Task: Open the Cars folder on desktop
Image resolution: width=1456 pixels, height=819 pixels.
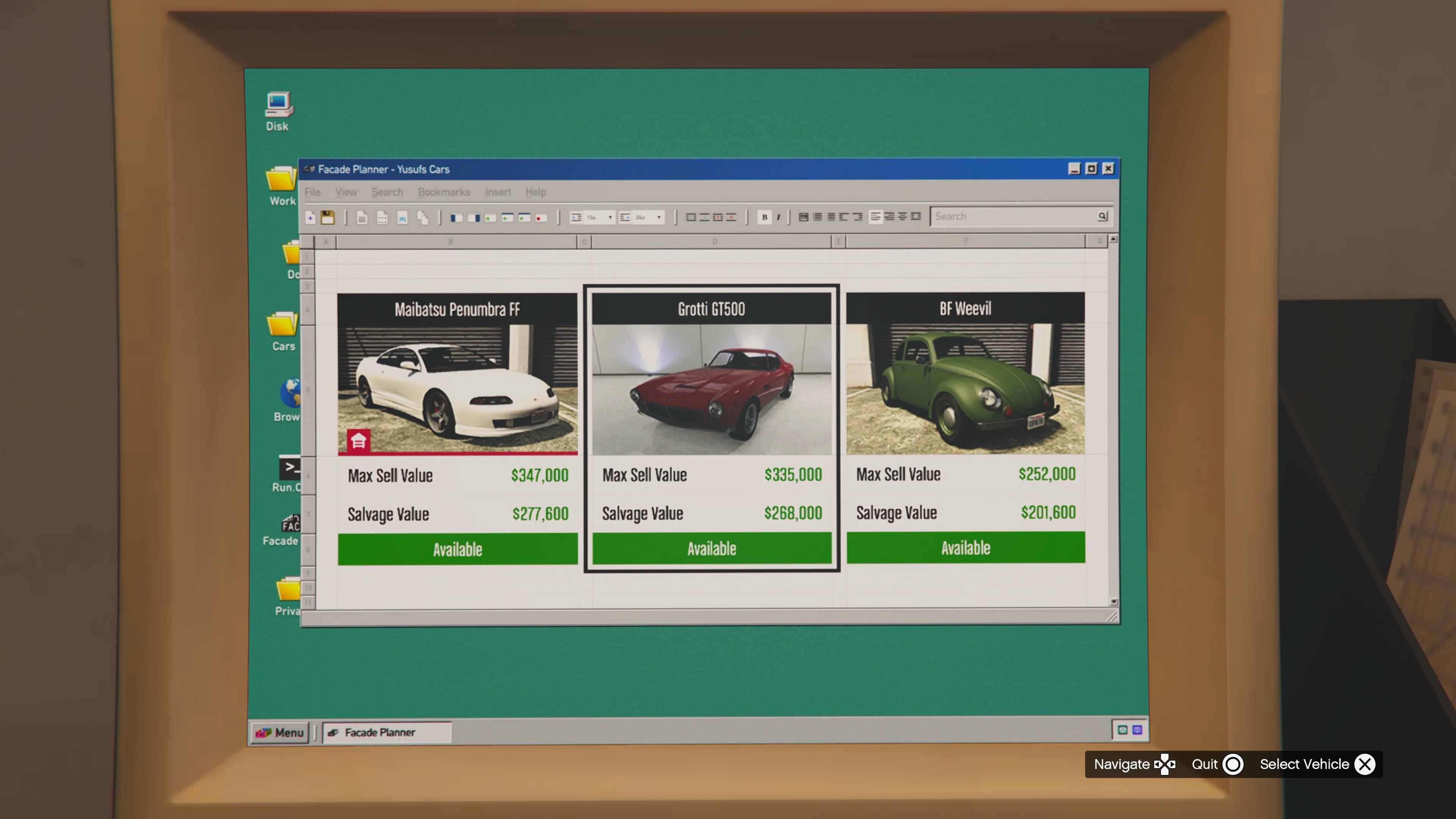Action: (282, 327)
